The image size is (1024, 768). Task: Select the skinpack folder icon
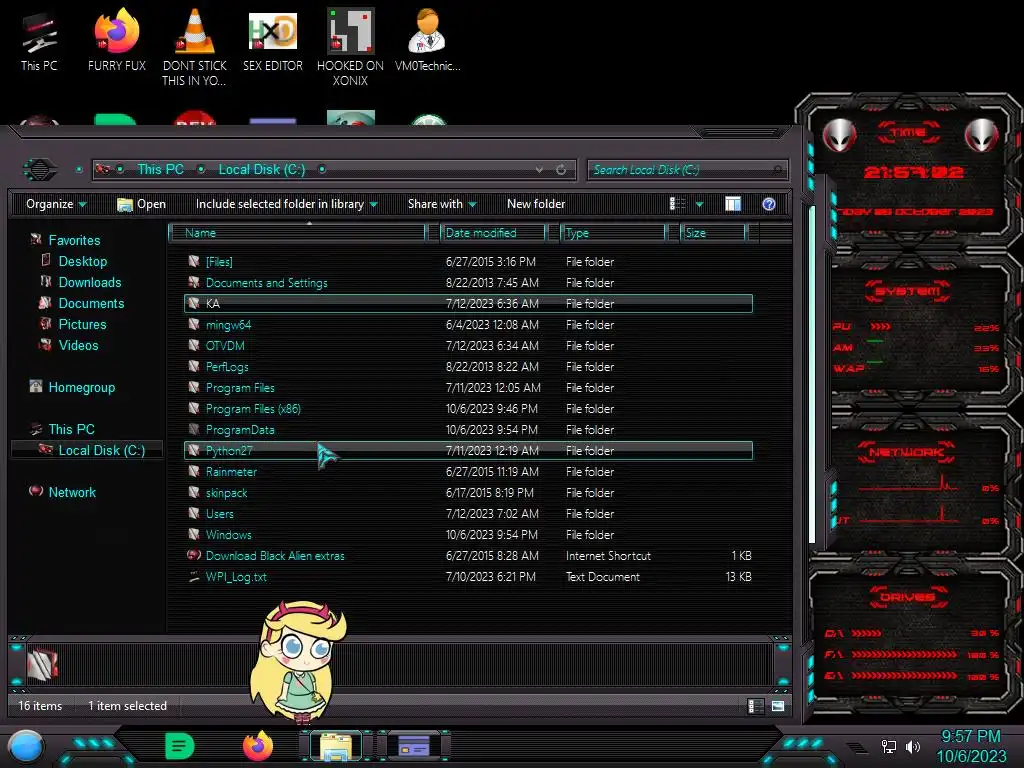tap(194, 492)
